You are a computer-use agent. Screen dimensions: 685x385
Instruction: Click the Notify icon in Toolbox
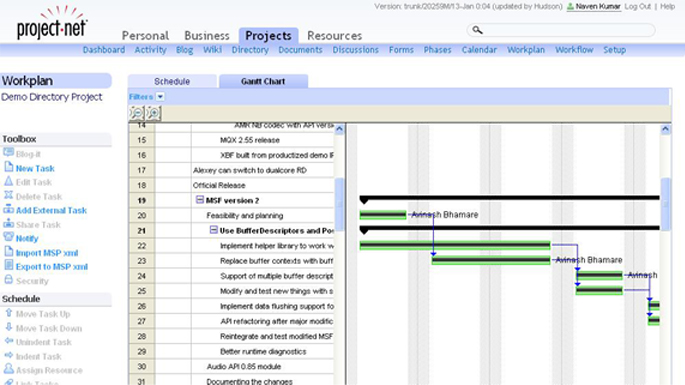[x=8, y=237]
